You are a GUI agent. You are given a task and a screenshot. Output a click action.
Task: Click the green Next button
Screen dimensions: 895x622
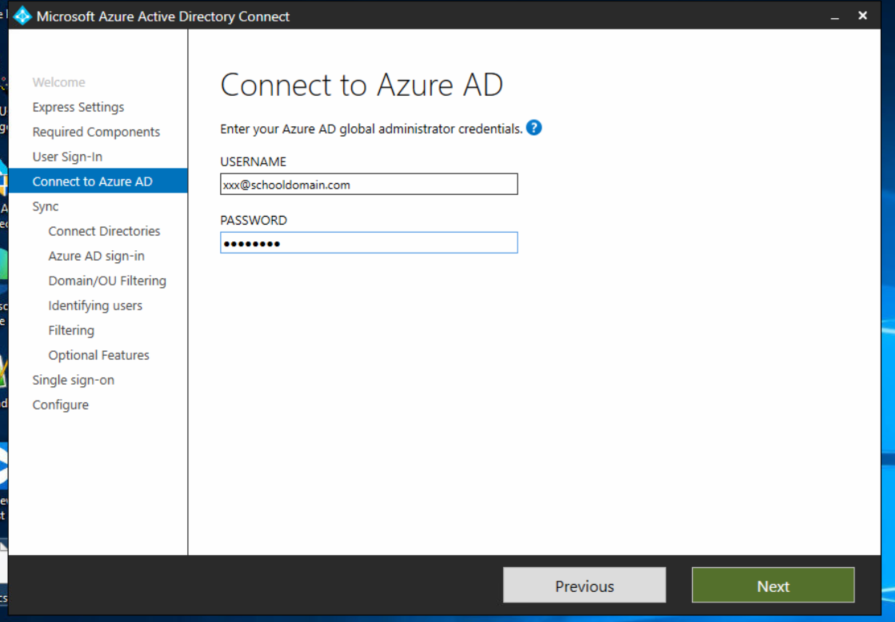point(773,585)
